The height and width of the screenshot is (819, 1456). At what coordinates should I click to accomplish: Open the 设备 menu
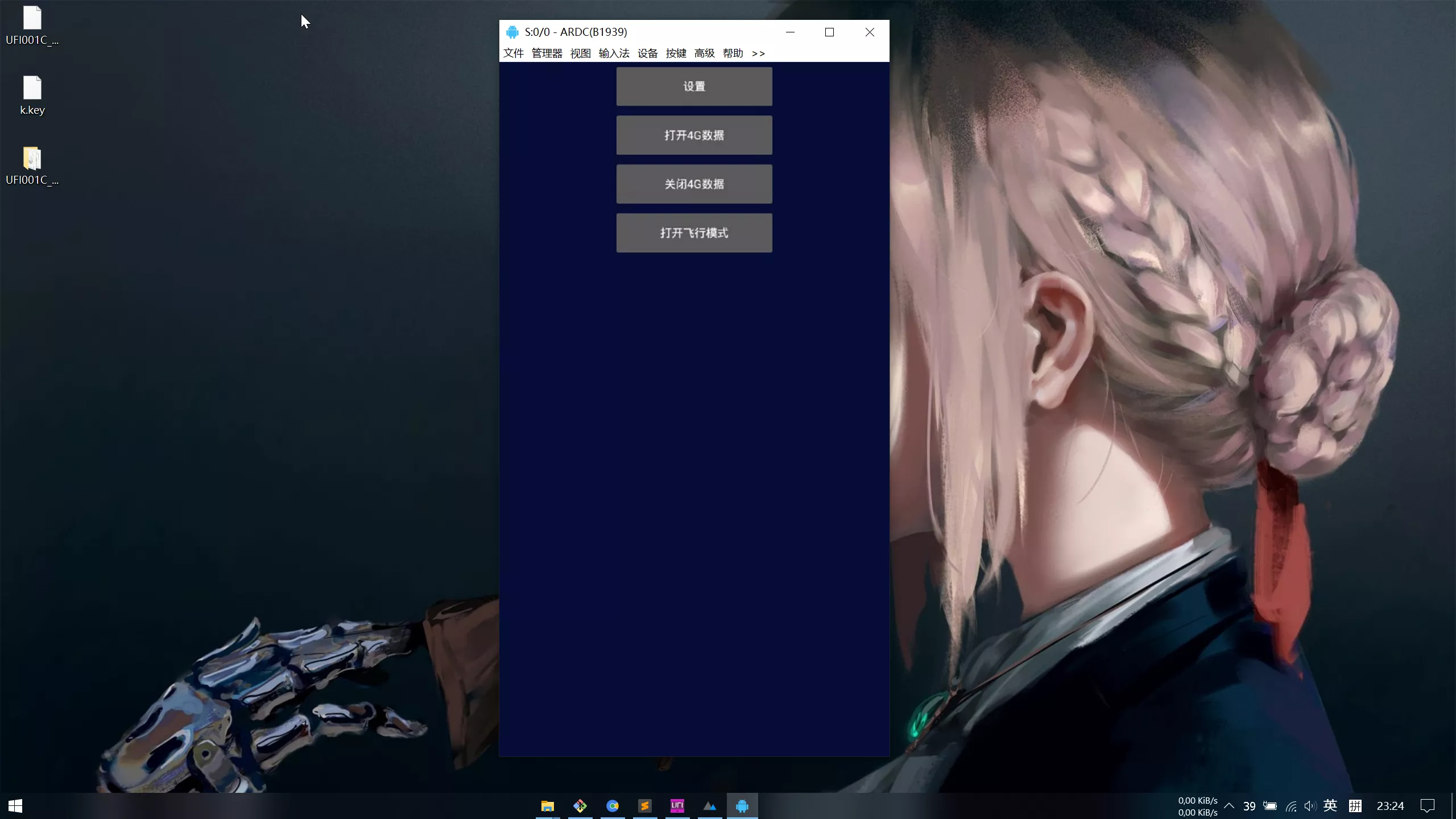647,53
